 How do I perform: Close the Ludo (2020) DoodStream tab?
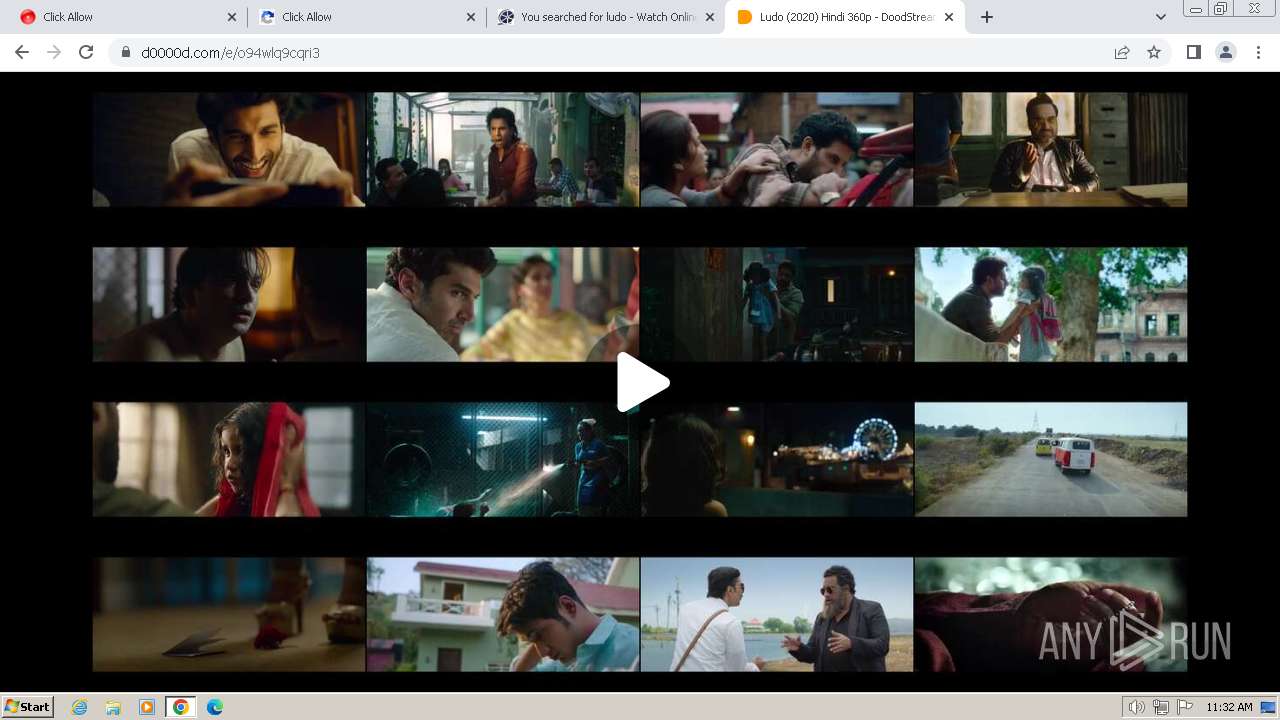[949, 17]
